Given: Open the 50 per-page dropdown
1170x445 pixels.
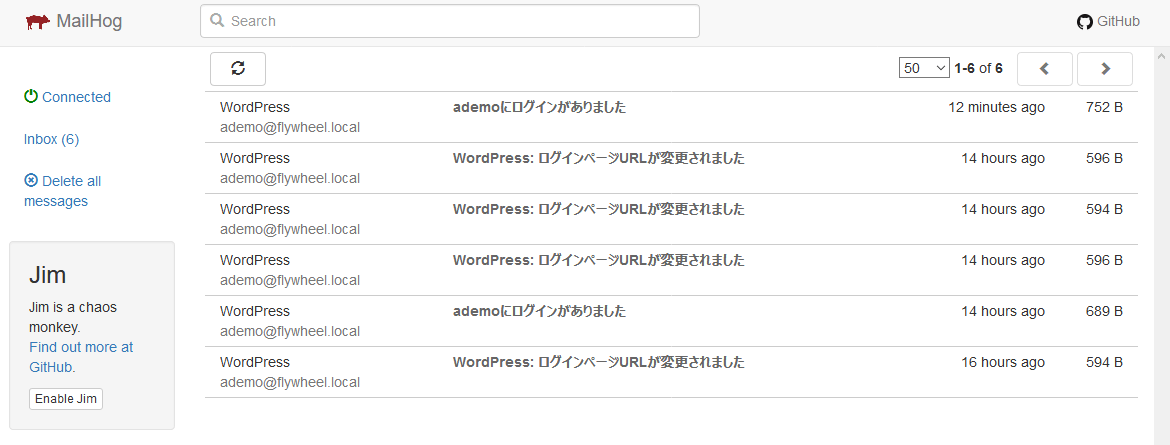Looking at the screenshot, I should 924,69.
